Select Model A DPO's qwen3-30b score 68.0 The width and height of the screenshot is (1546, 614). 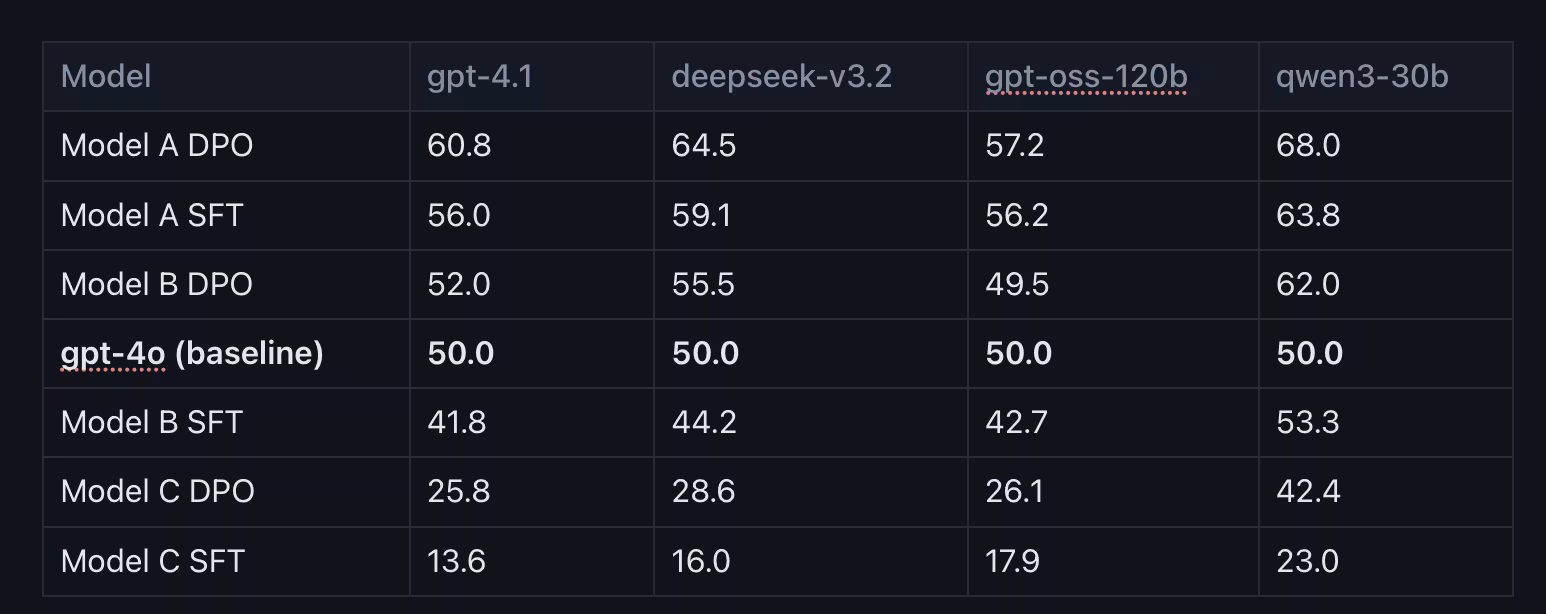[1308, 146]
